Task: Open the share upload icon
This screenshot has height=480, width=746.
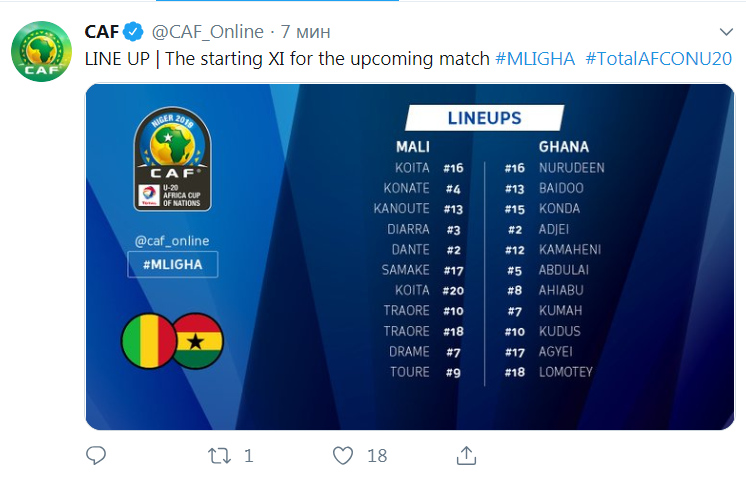Action: pyautogui.click(x=466, y=455)
